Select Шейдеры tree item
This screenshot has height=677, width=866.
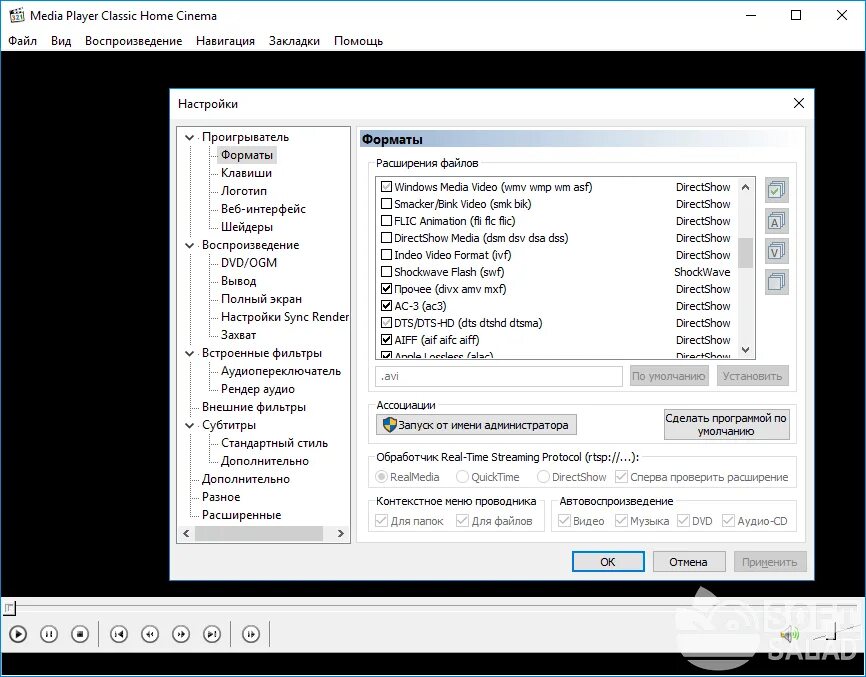click(247, 227)
